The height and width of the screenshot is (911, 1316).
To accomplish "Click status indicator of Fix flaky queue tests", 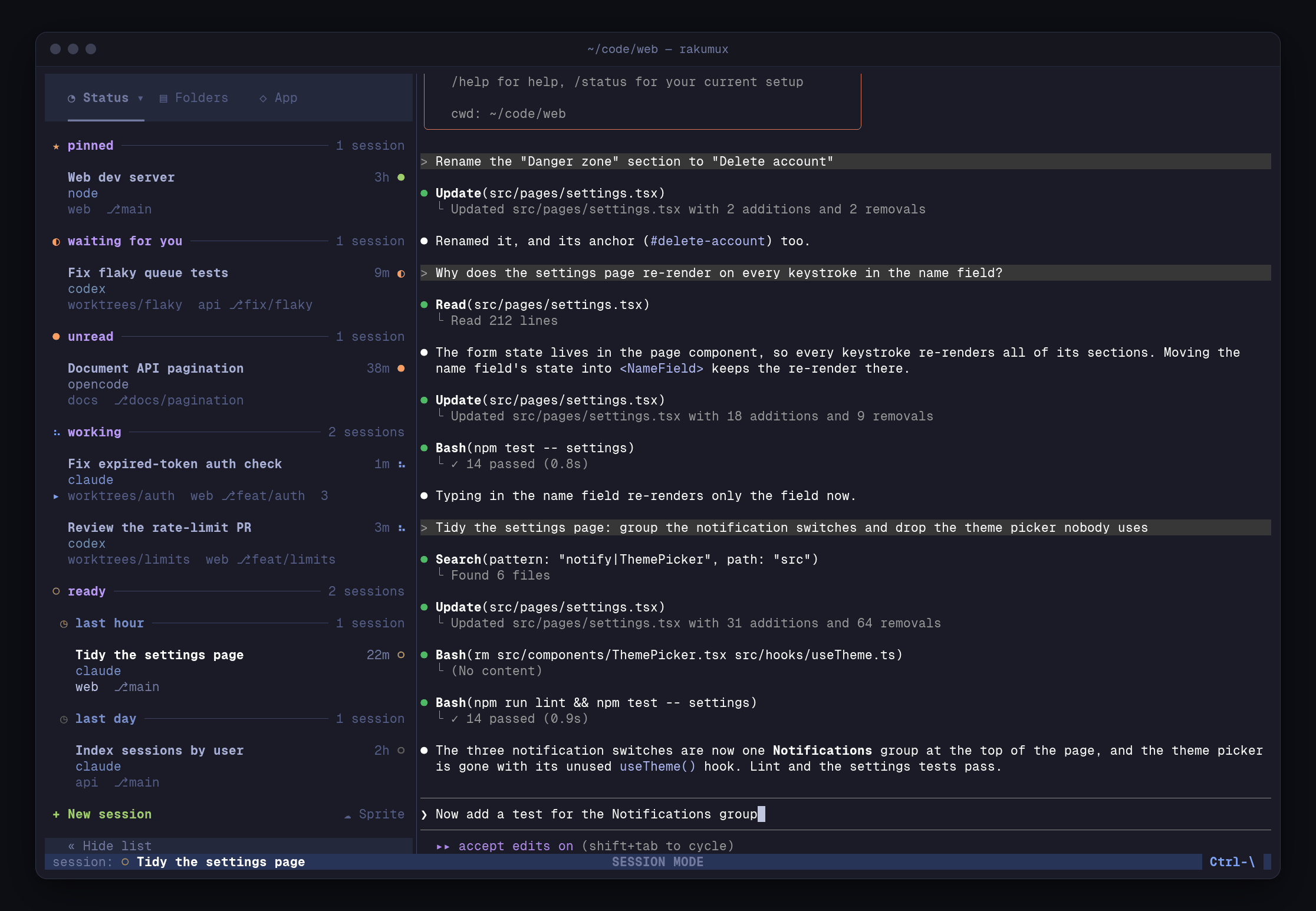I will (x=401, y=274).
